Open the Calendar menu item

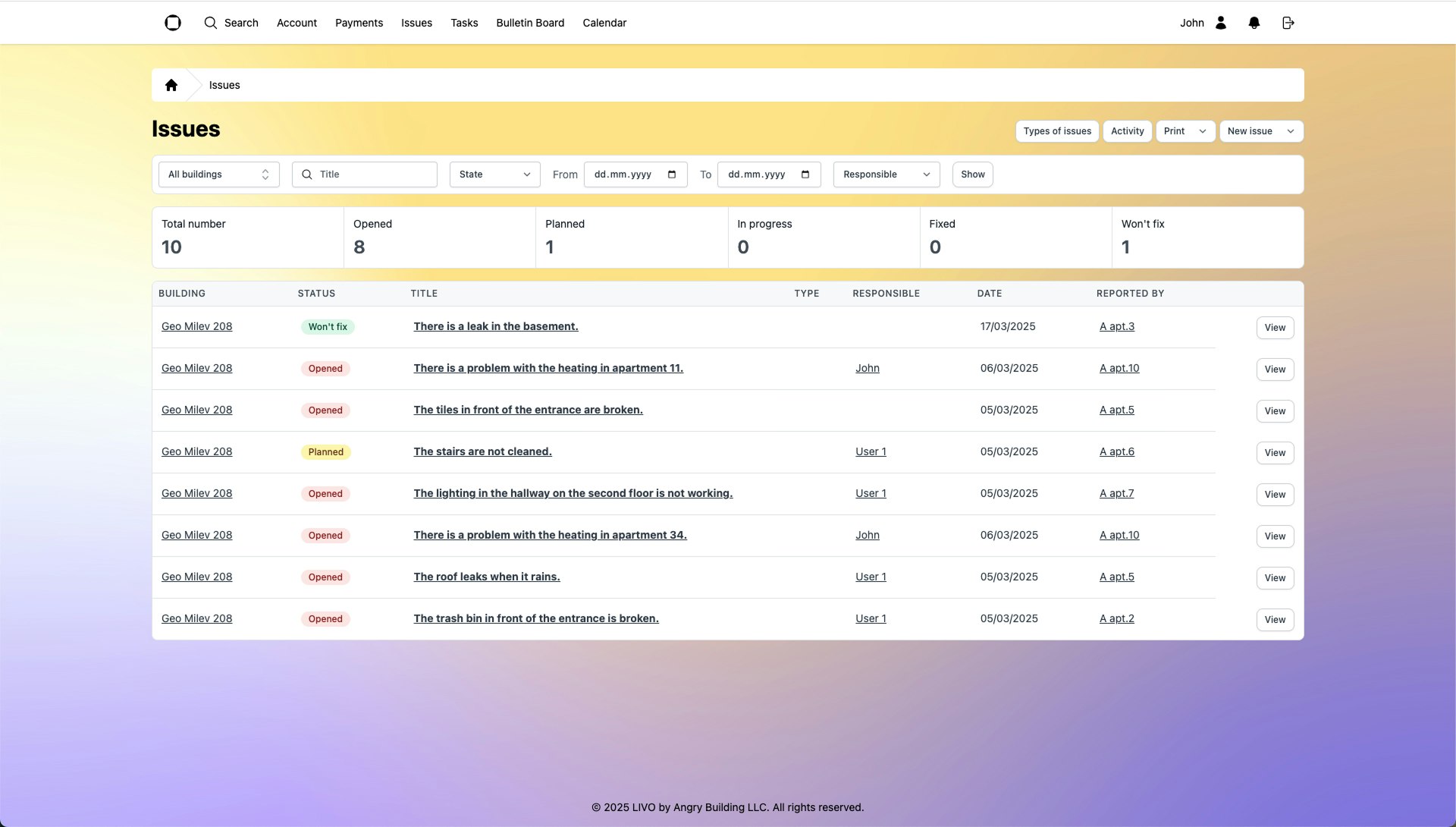pos(604,23)
